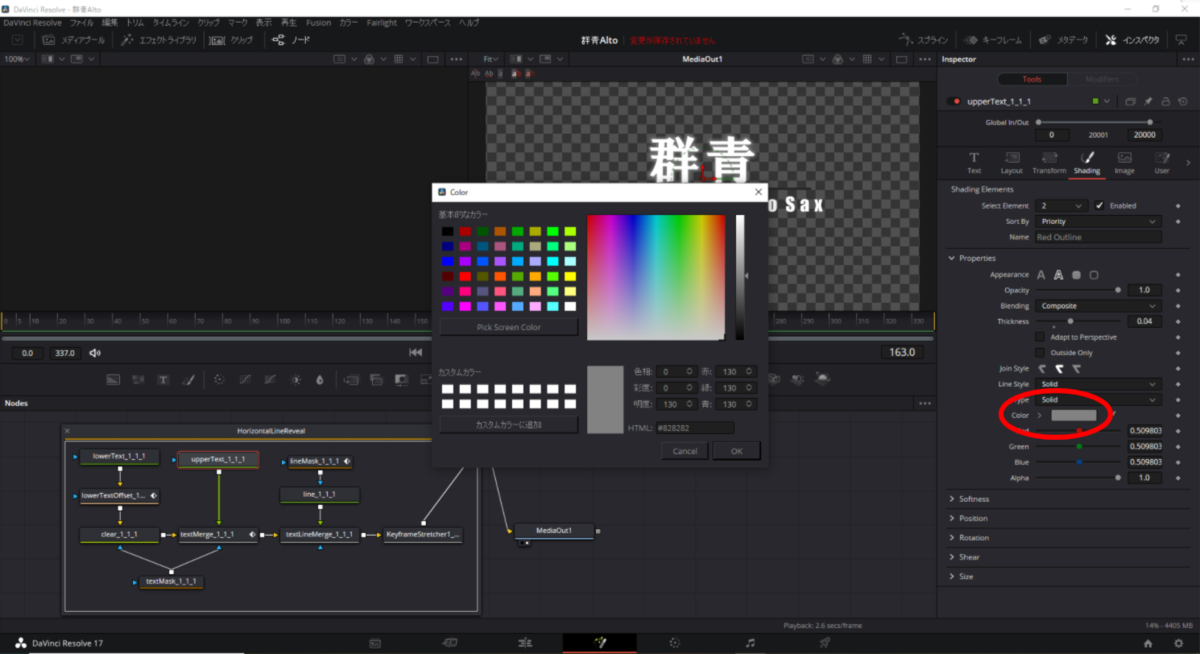Viewport: 1200px width, 654px height.
Task: Switch to the Cut page icon
Action: (450, 643)
